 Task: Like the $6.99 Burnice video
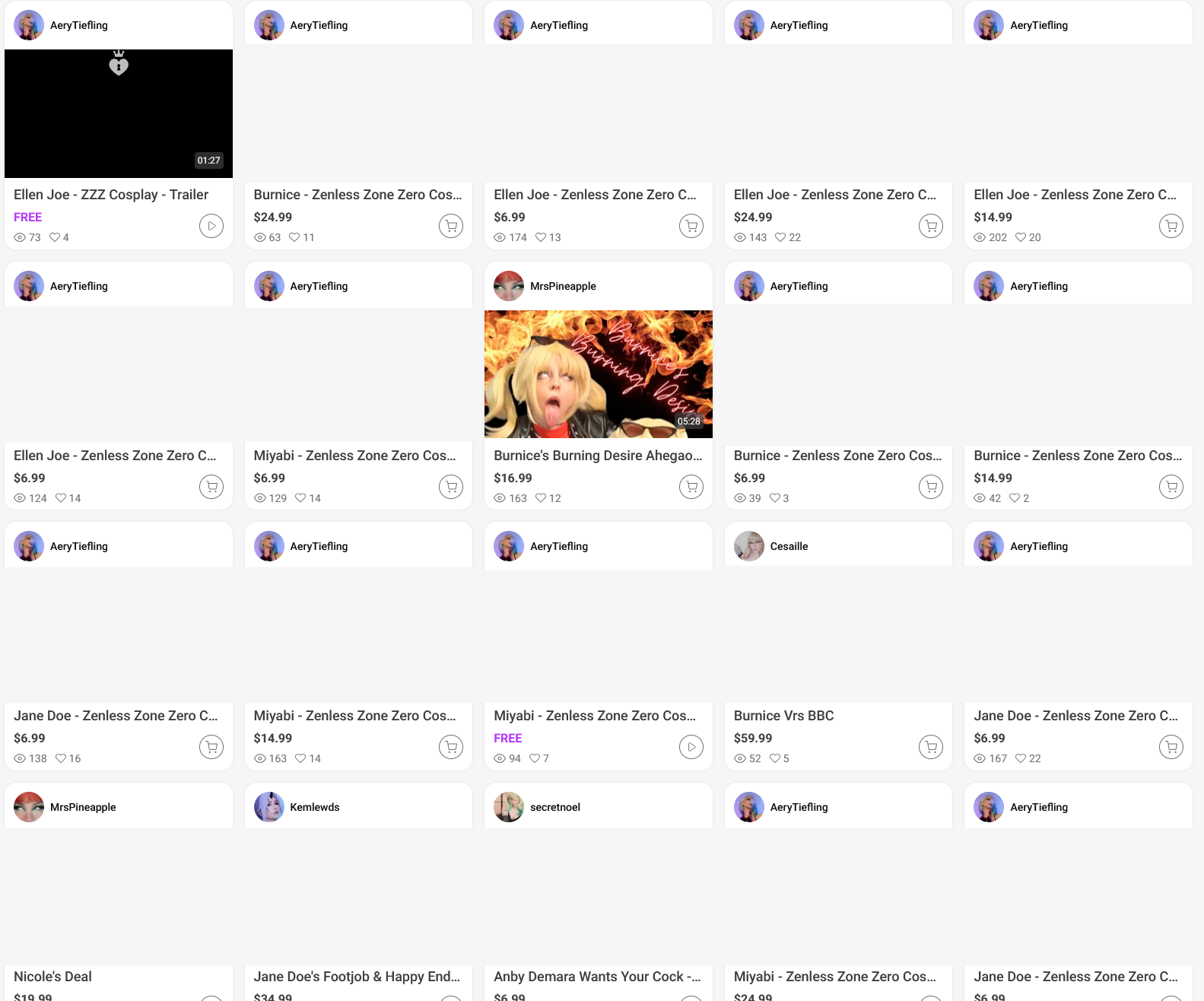[x=775, y=498]
